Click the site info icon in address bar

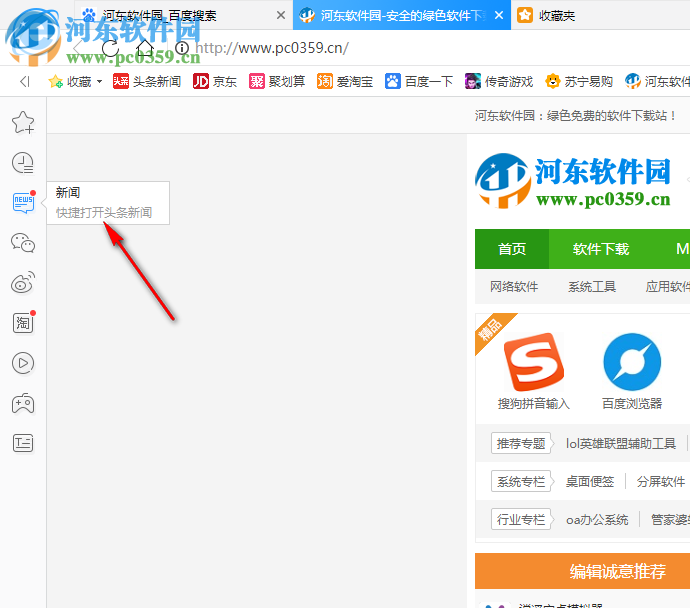pyautogui.click(x=182, y=48)
